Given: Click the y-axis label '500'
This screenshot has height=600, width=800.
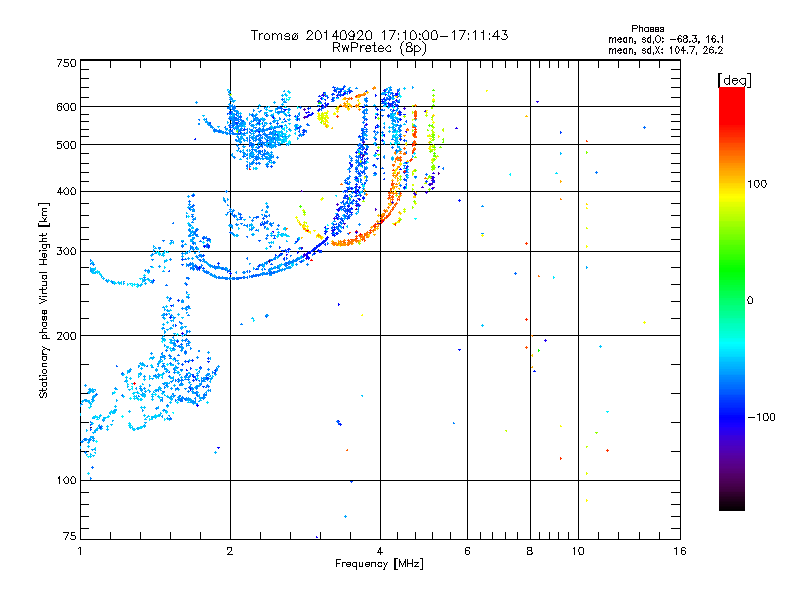Looking at the screenshot, I should 66,145.
